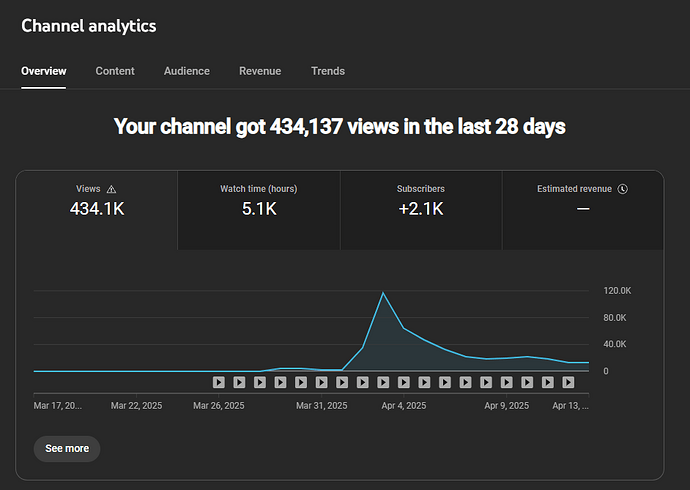Click the warning triangle icon beside Views
Screen dimensions: 690x490
111,189
